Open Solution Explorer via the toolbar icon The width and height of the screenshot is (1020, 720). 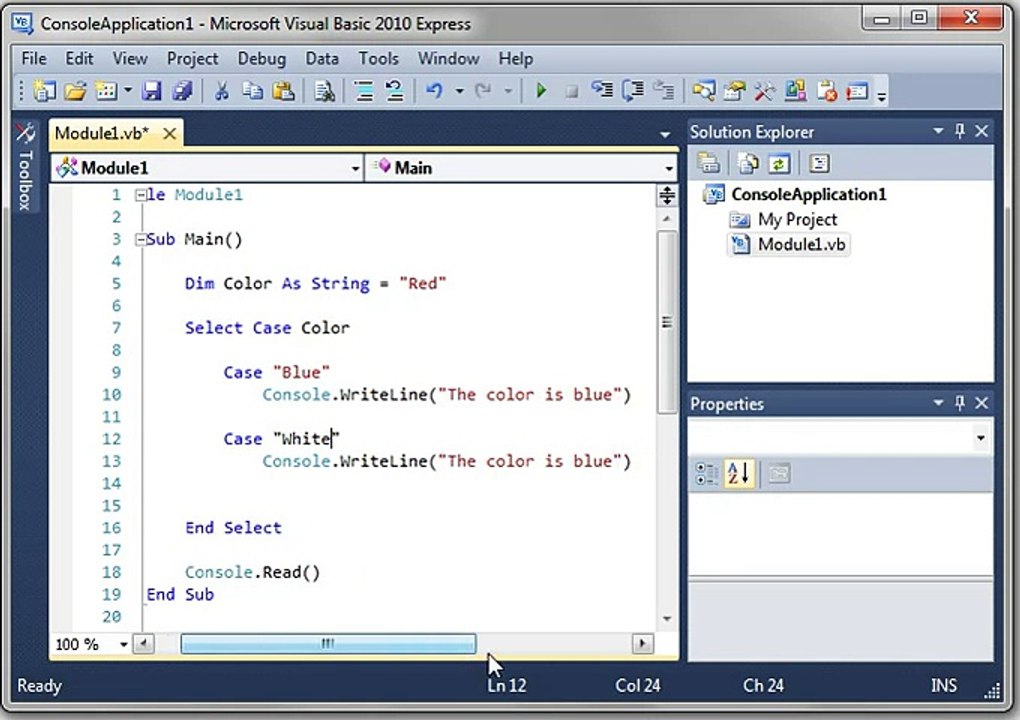(704, 91)
